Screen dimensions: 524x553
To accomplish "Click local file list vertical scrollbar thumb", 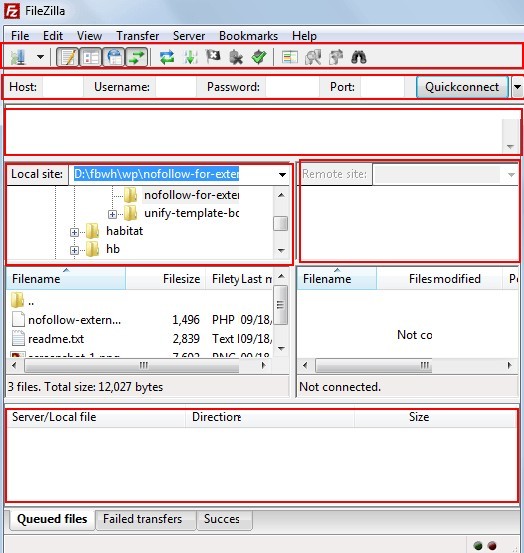I will 281,305.
